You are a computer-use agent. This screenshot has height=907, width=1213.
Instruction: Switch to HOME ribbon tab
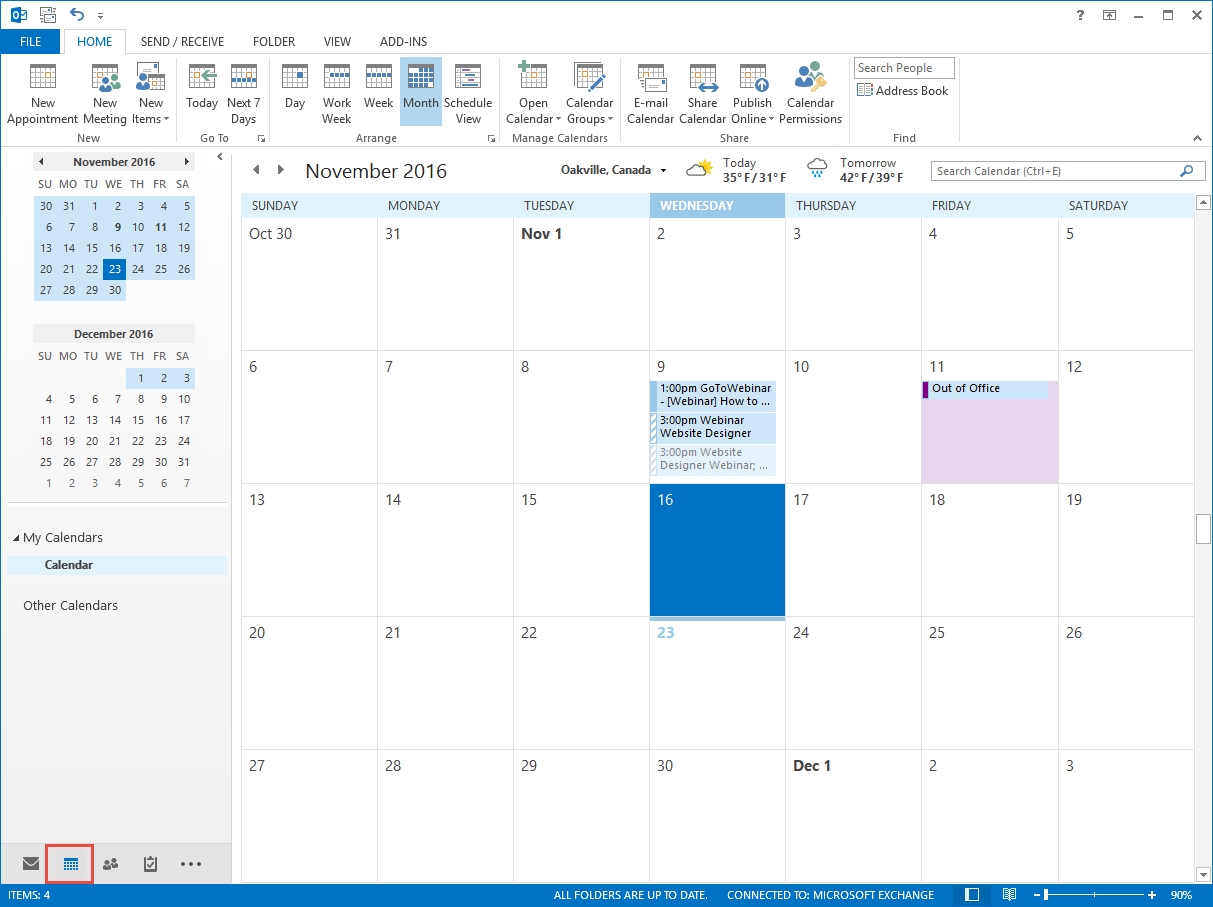pyautogui.click(x=95, y=42)
